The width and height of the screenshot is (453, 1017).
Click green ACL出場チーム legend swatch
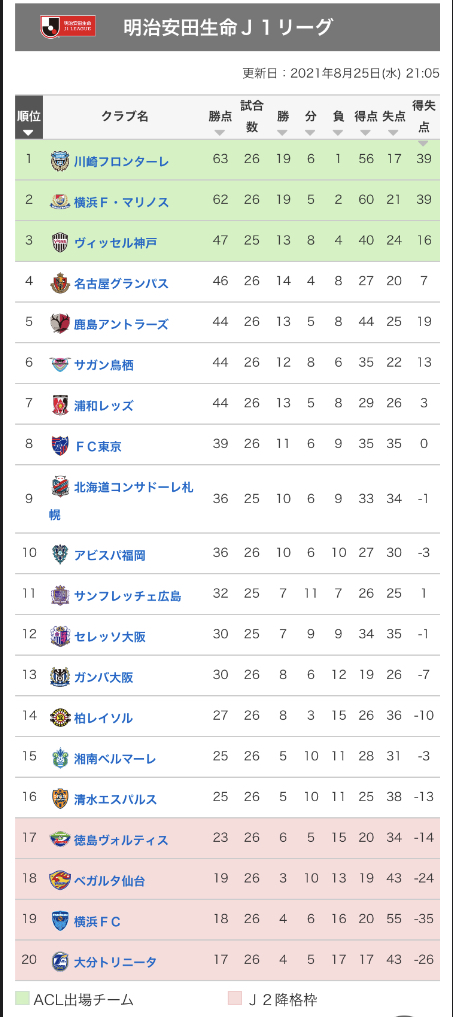(22, 999)
